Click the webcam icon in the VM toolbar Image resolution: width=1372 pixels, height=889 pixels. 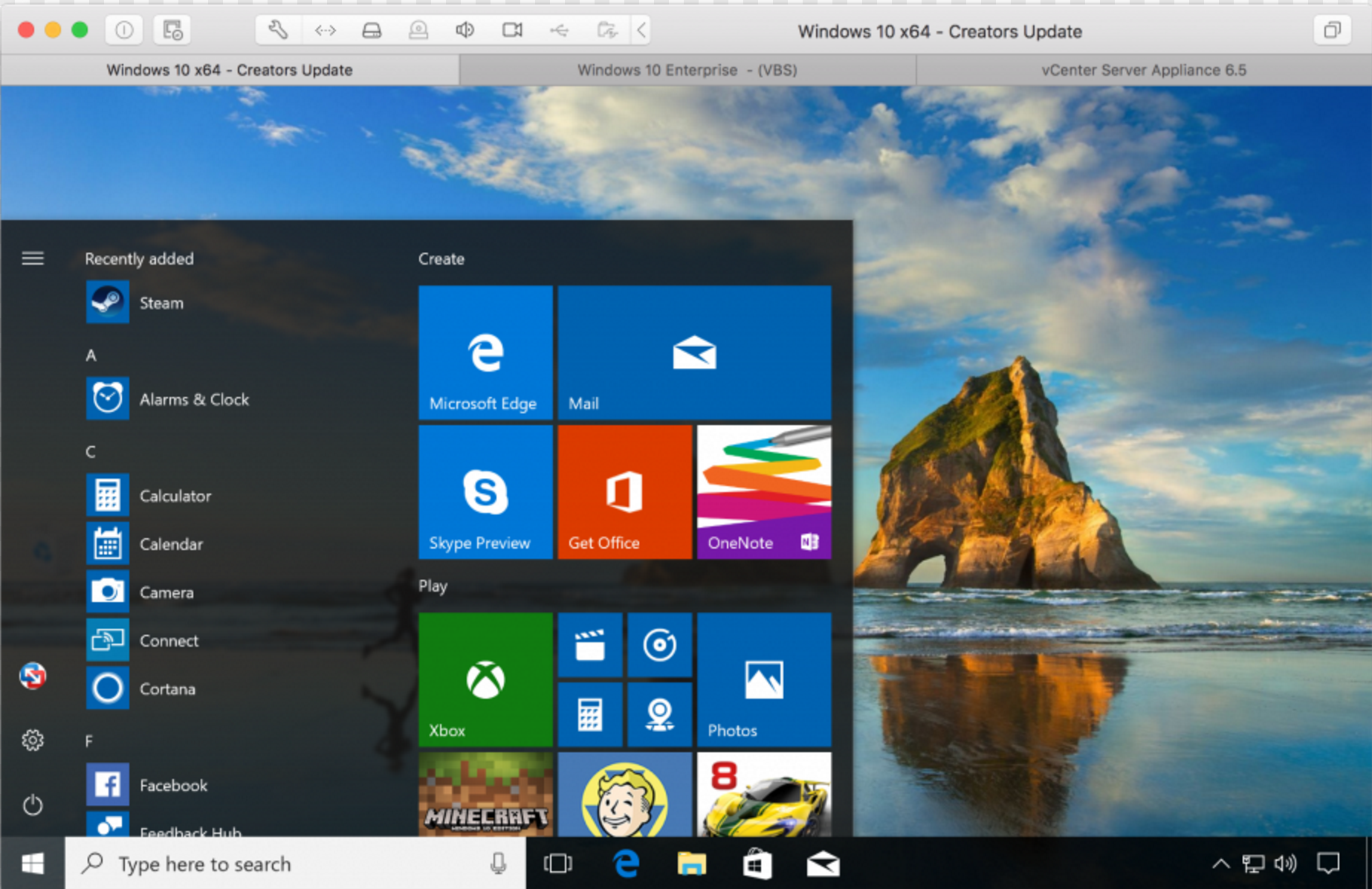[511, 30]
